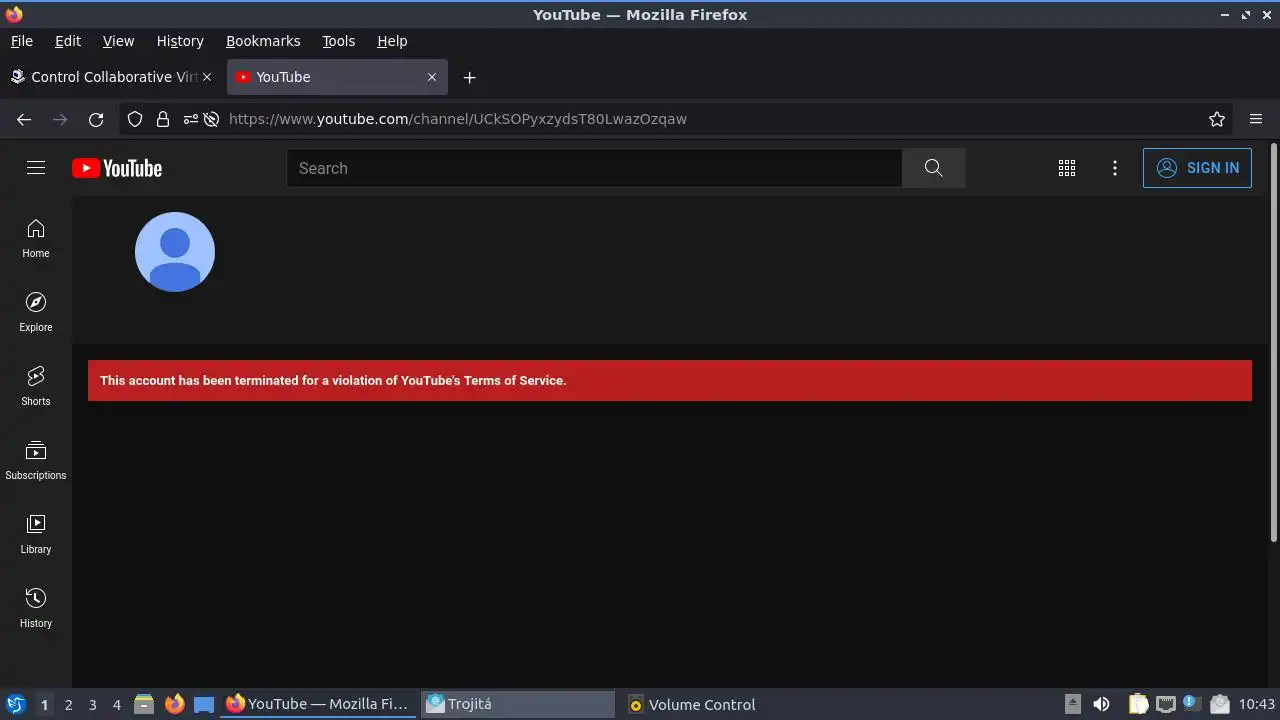Go to Home in the sidebar

(36, 239)
